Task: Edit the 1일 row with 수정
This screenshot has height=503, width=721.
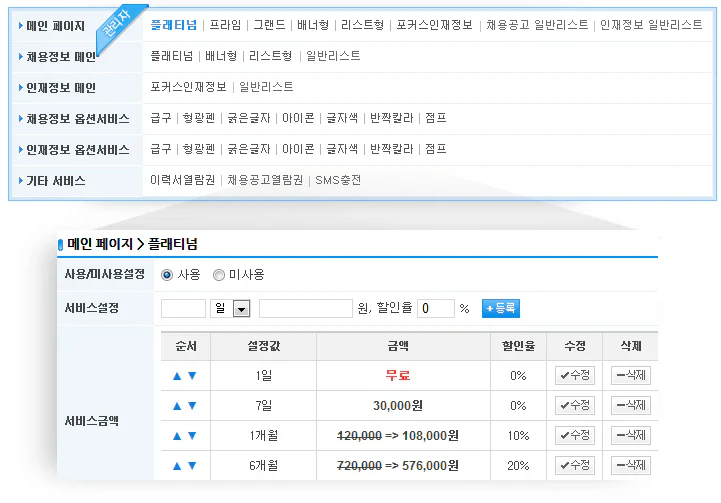Action: (x=575, y=375)
